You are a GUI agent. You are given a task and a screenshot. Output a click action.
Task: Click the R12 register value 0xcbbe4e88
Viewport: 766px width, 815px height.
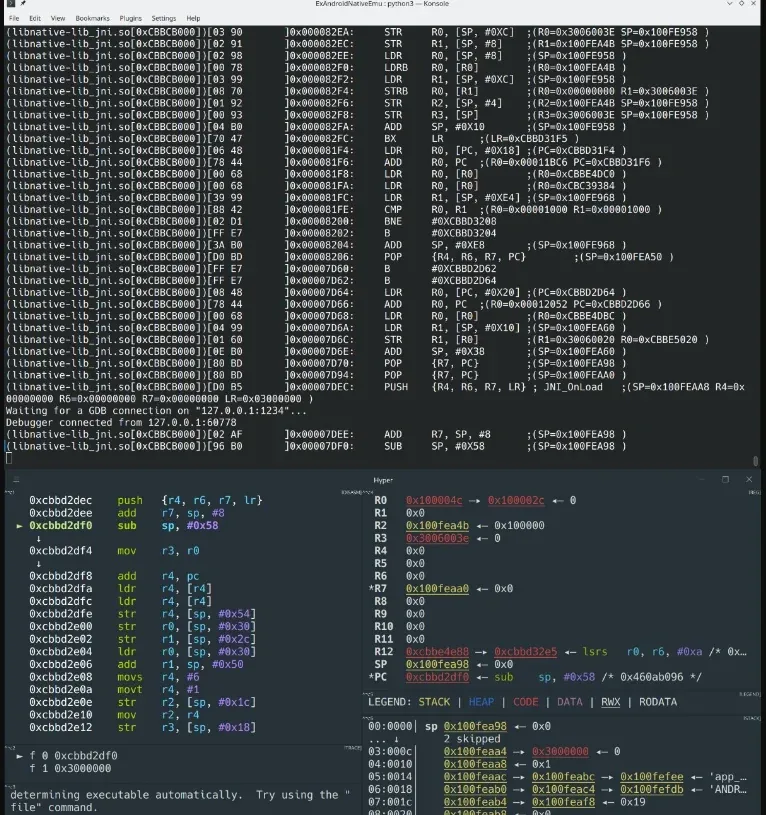pyautogui.click(x=437, y=652)
